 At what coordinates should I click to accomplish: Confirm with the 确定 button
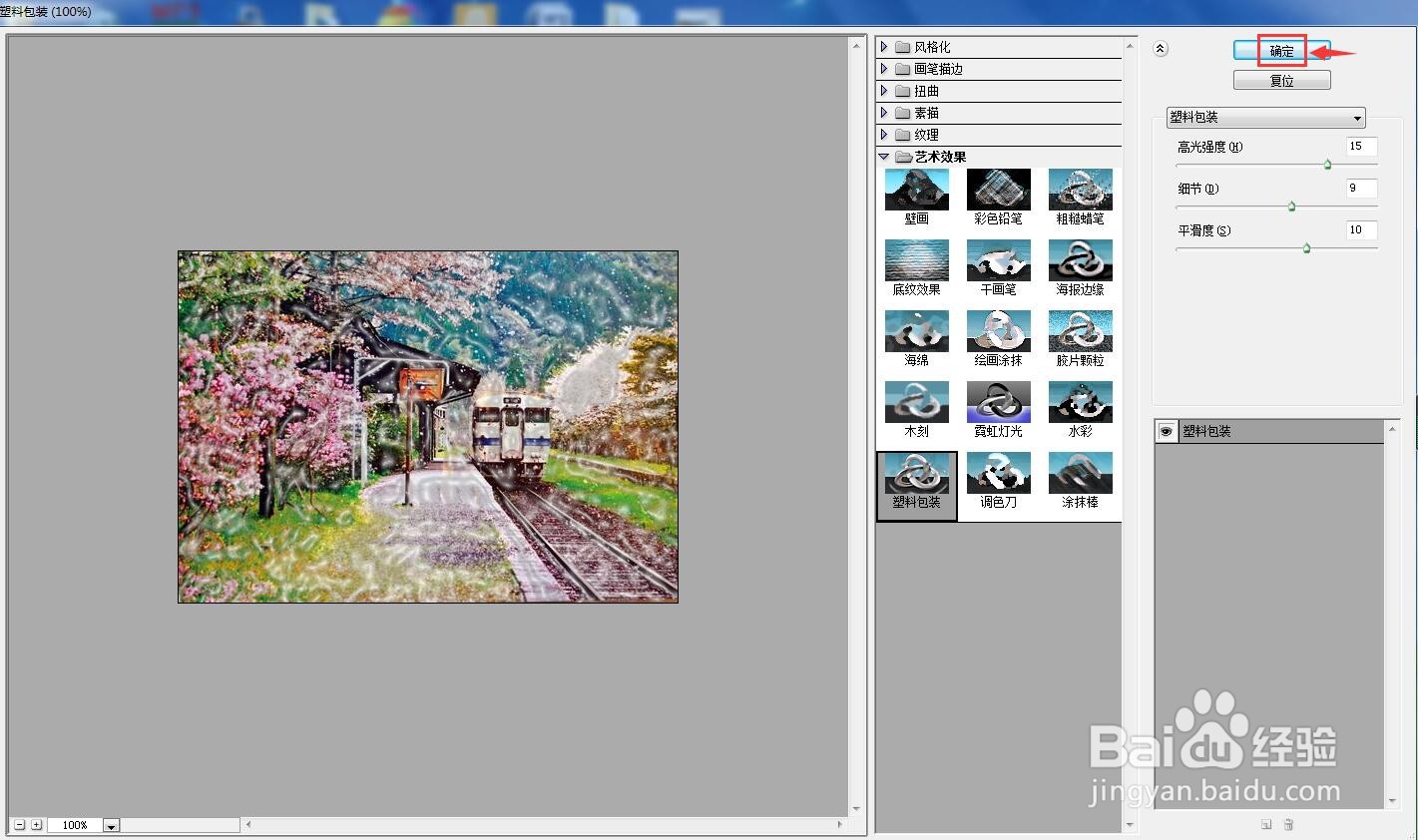click(1281, 51)
